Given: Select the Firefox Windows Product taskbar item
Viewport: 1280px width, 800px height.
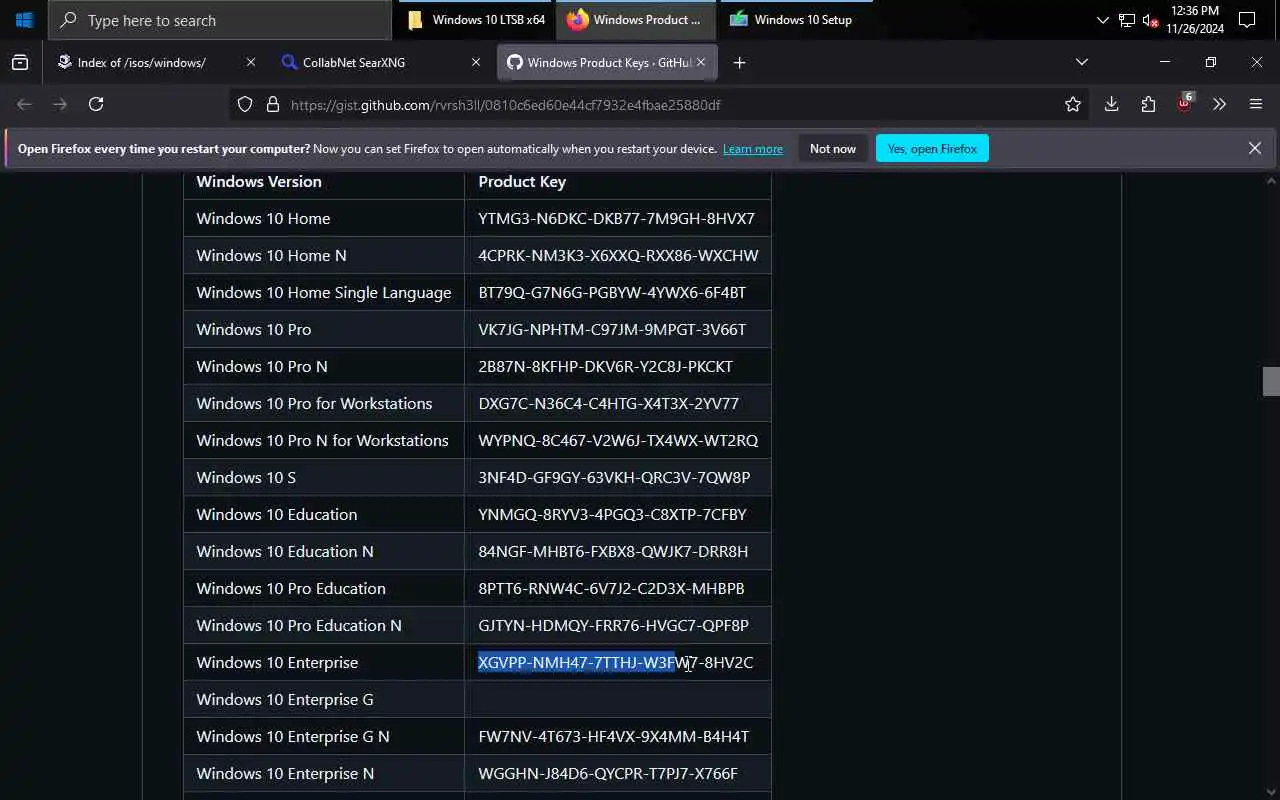Looking at the screenshot, I should coord(636,19).
